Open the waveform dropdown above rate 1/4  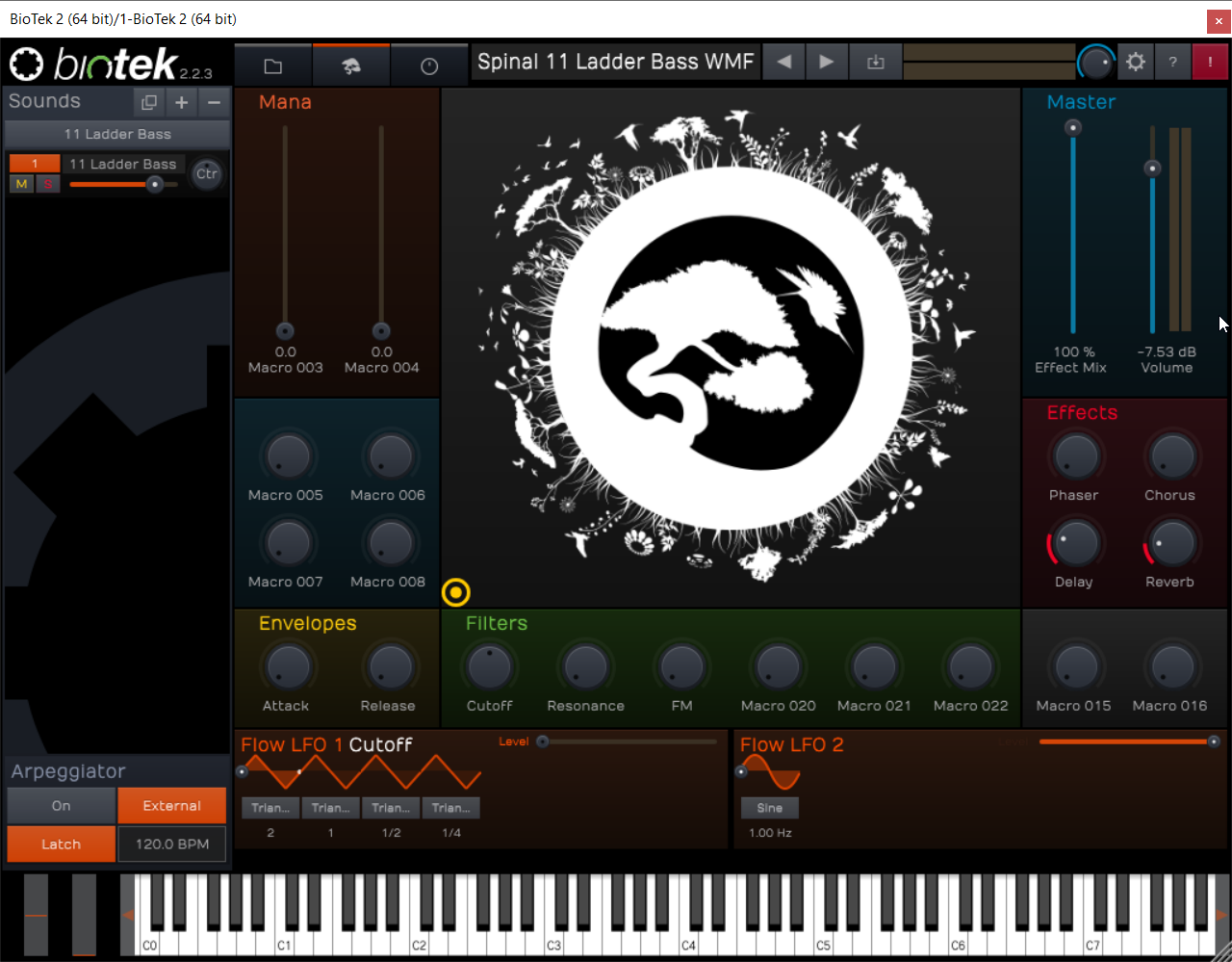[x=451, y=808]
